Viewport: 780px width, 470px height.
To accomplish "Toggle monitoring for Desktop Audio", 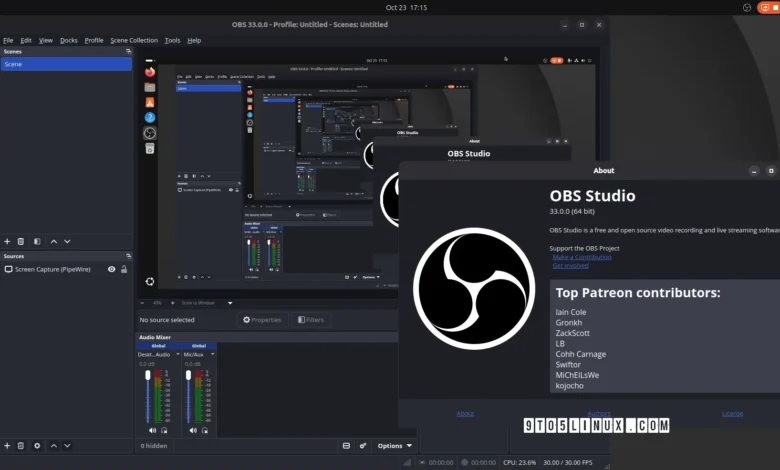I will coord(164,430).
